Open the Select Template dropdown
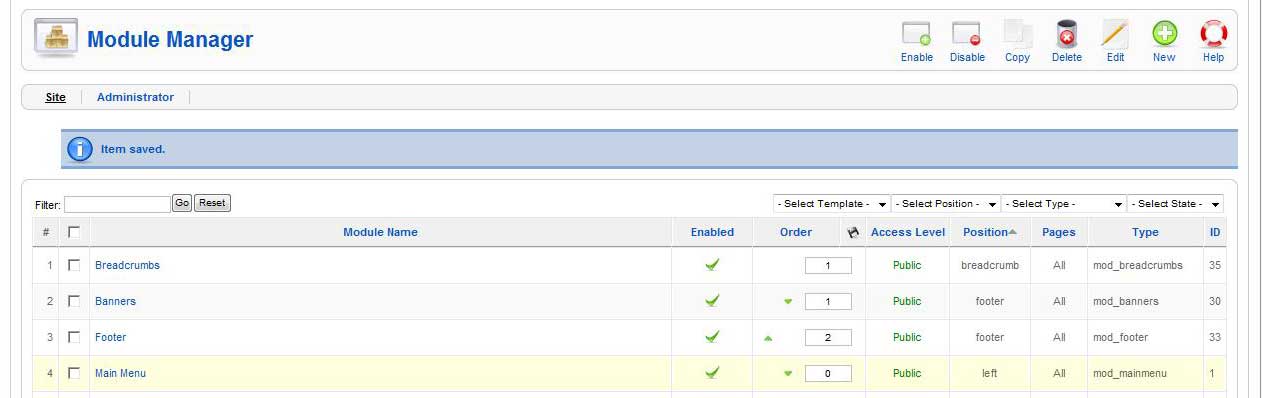 pos(832,204)
